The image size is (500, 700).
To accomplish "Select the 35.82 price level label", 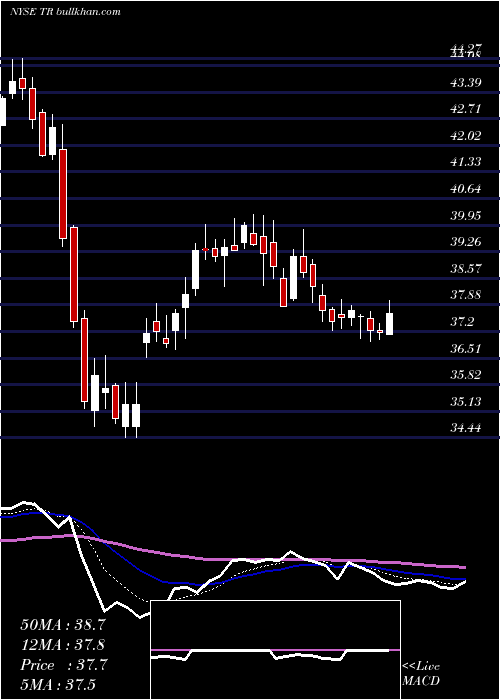I will point(465,375).
